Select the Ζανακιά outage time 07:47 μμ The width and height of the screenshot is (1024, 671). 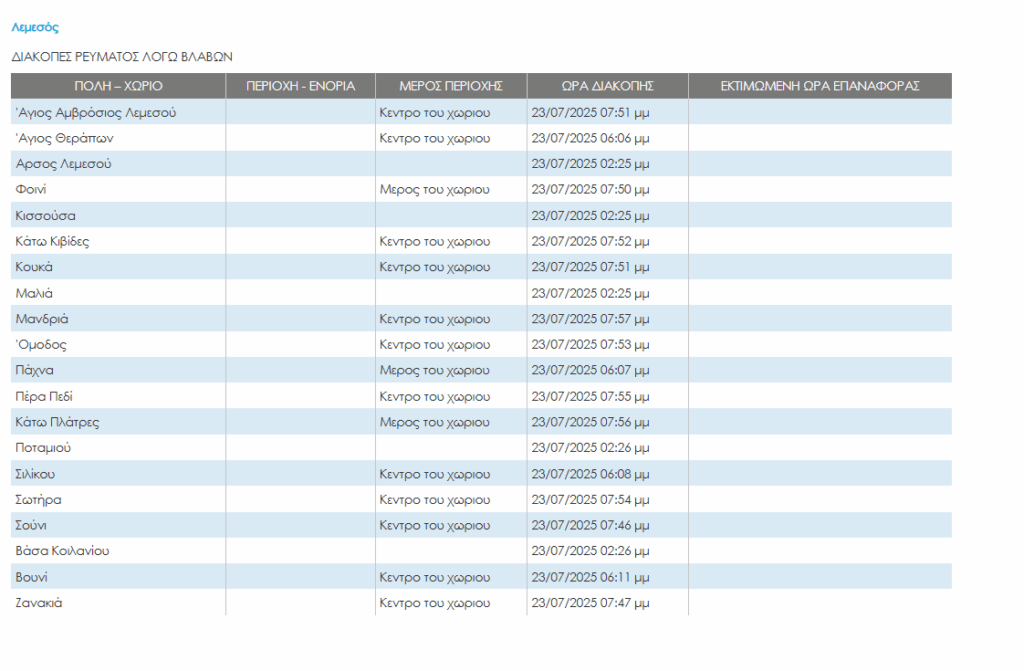pos(590,604)
